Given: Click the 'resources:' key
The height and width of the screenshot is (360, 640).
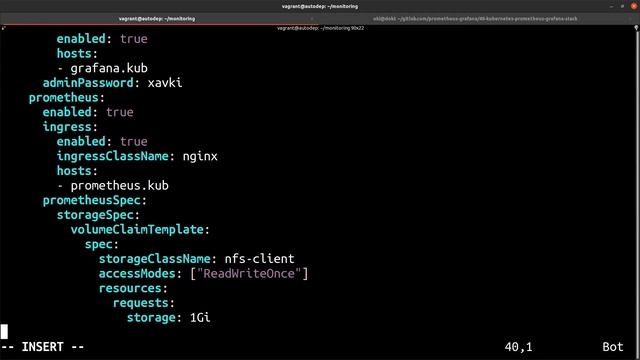Looking at the screenshot, I should pos(133,288).
